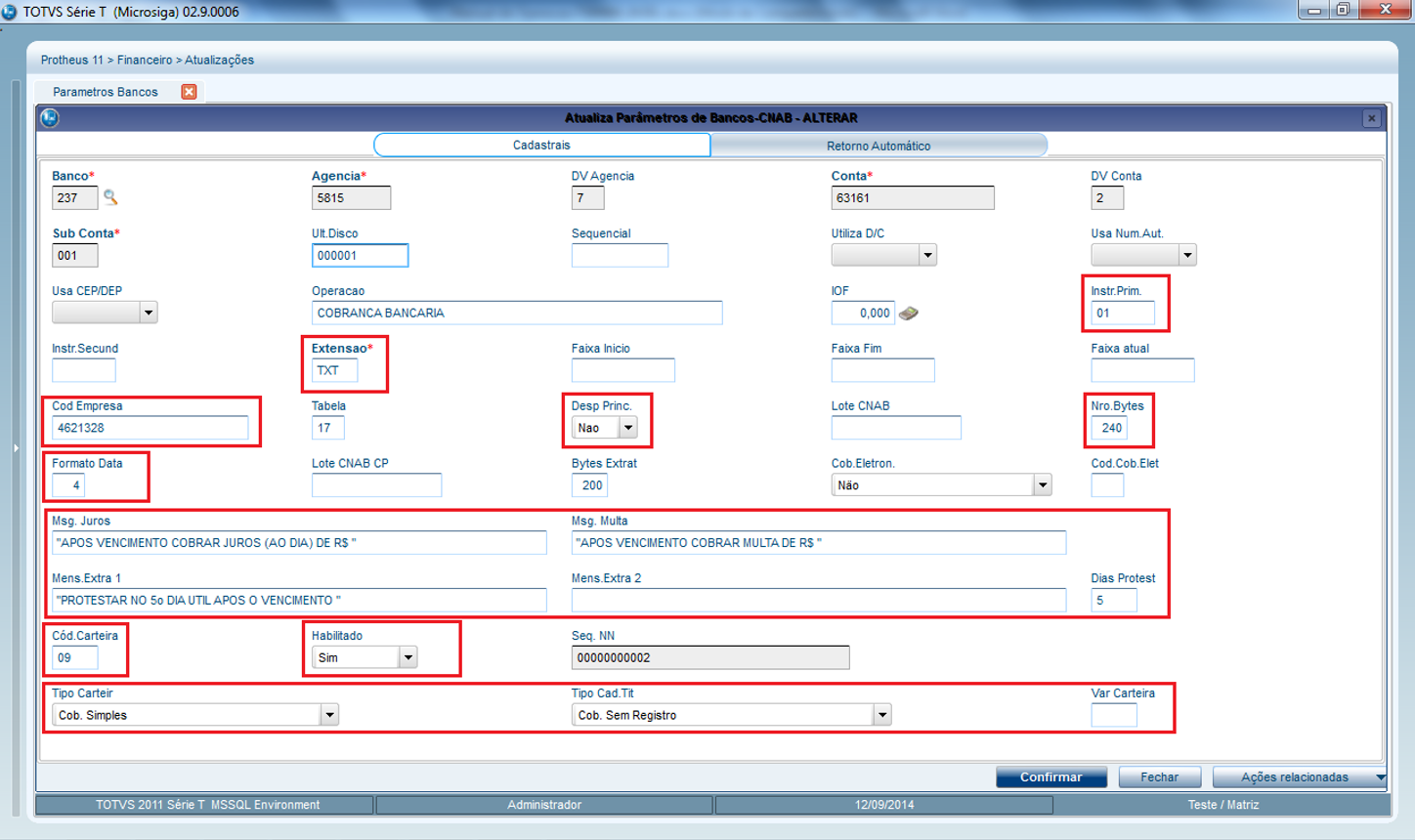Expand the Habilitado dropdown showing Sim

[408, 658]
